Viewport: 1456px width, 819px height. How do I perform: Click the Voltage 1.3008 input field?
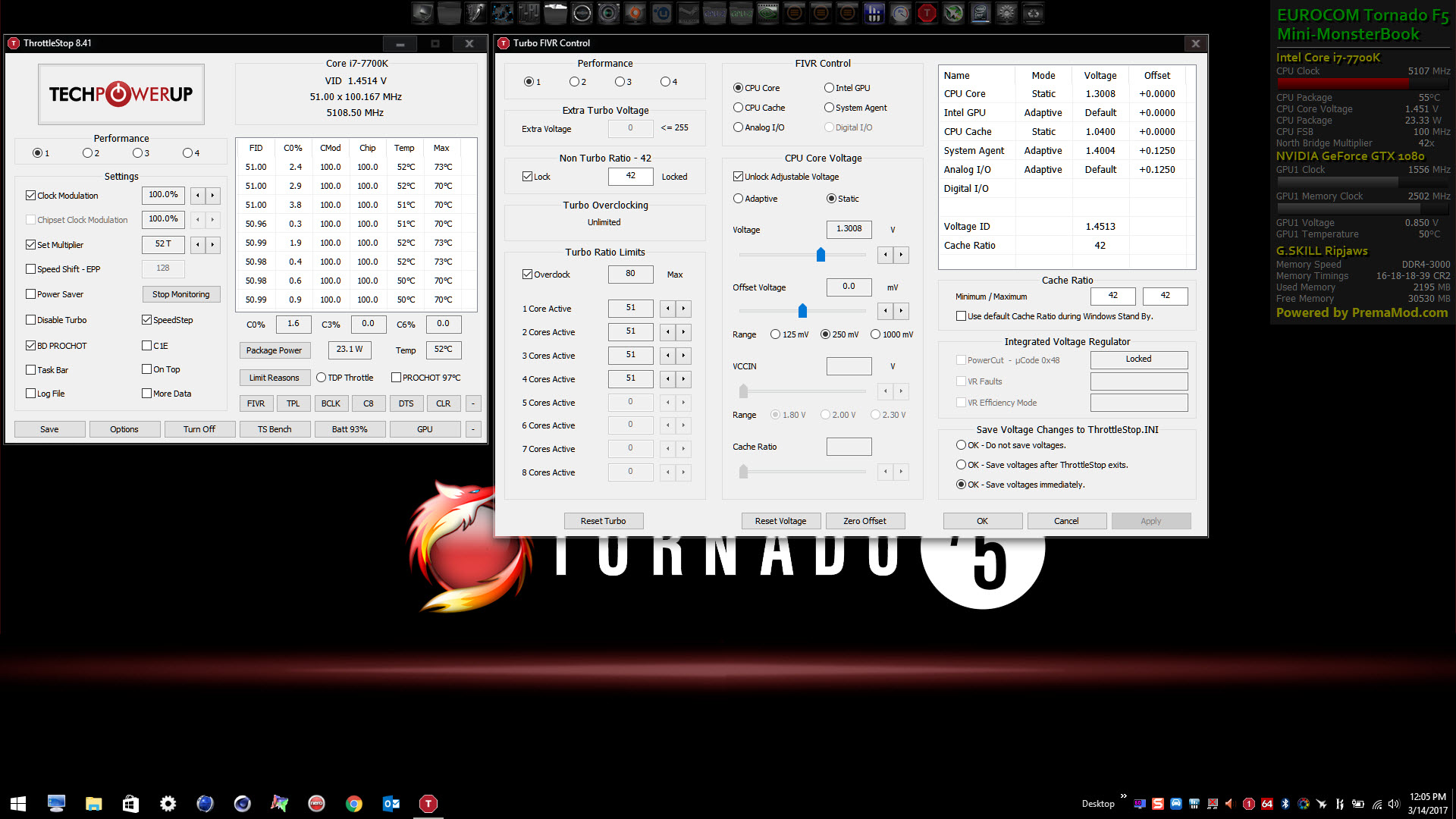pyautogui.click(x=849, y=229)
